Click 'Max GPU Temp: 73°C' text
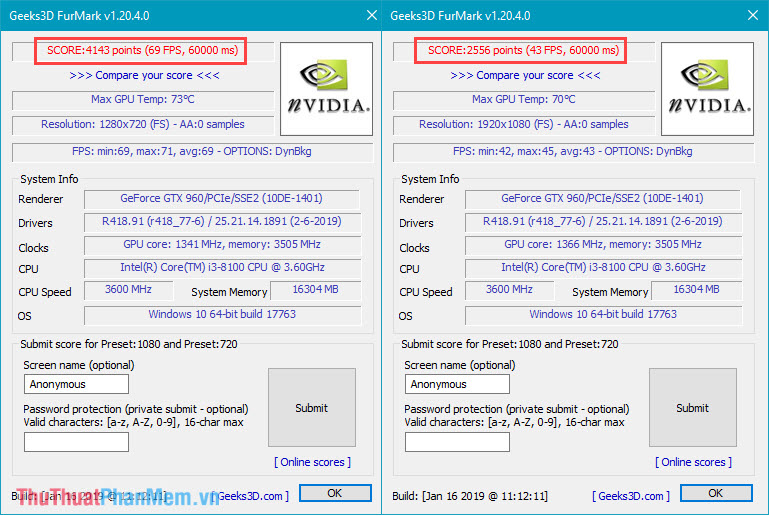The height and width of the screenshot is (516, 769). coord(143,100)
